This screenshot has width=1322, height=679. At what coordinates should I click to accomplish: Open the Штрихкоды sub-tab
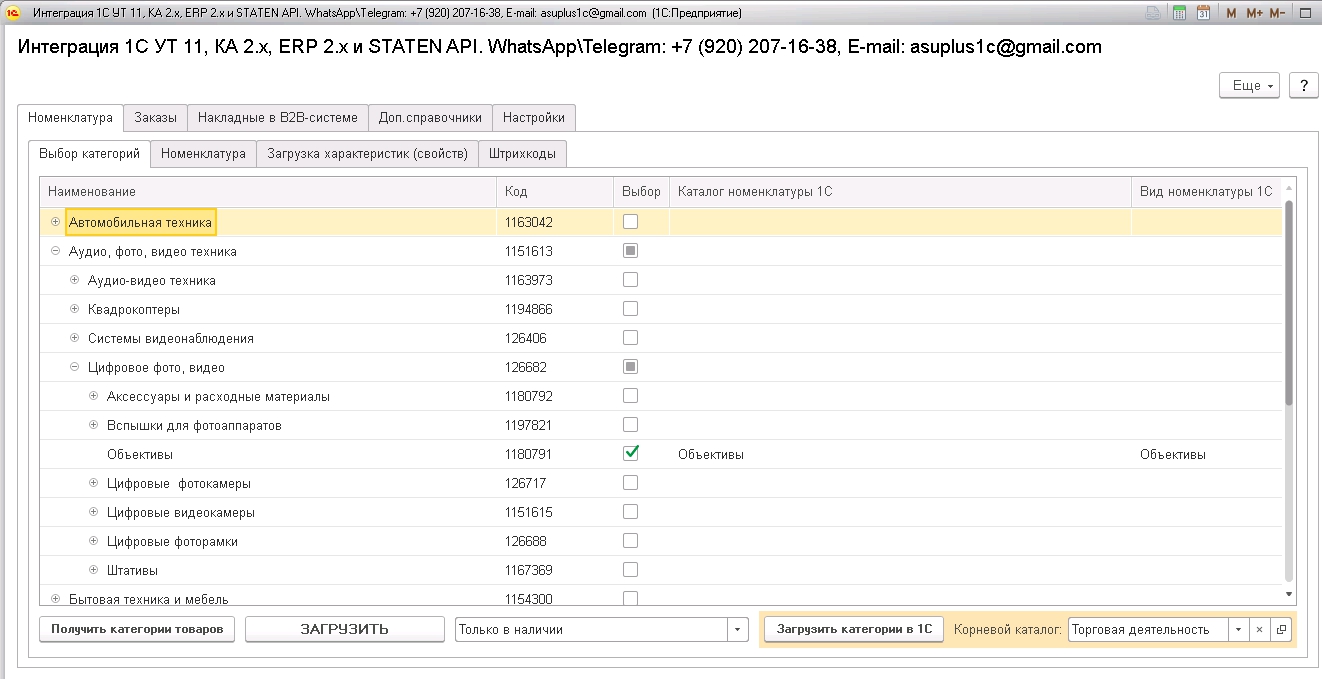coord(523,154)
